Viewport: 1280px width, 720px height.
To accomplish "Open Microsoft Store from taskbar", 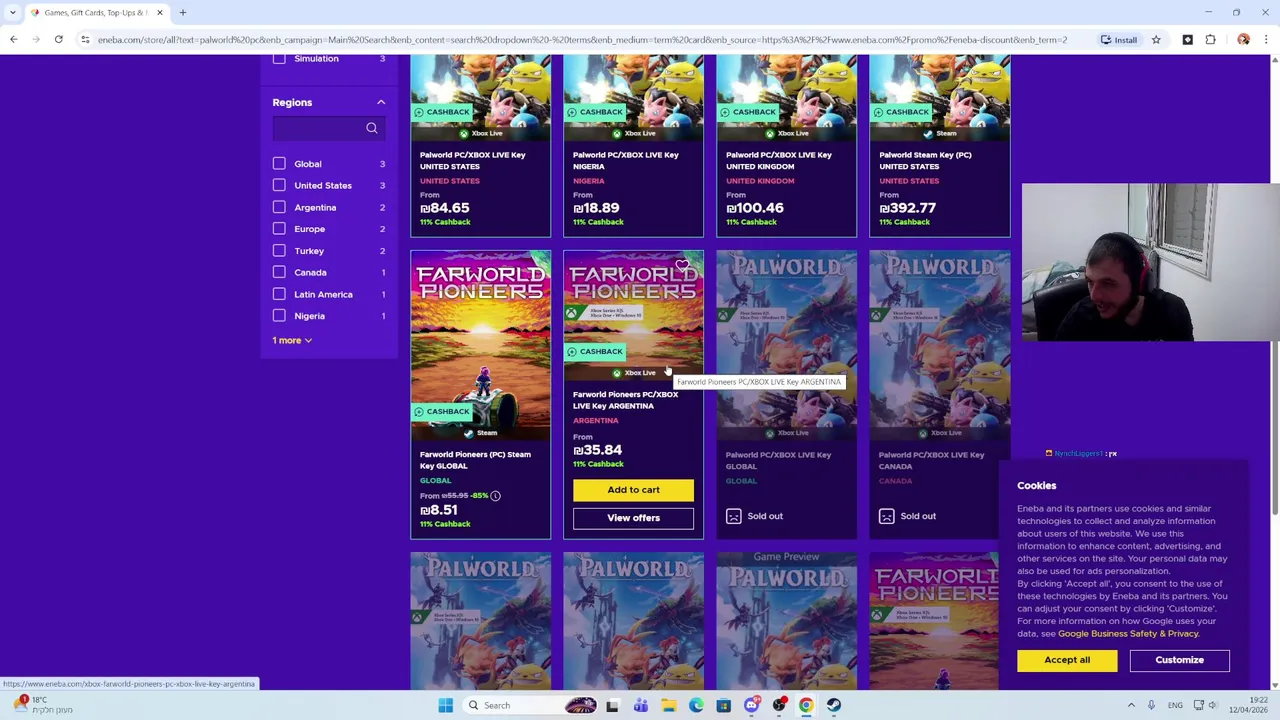I will click(723, 705).
